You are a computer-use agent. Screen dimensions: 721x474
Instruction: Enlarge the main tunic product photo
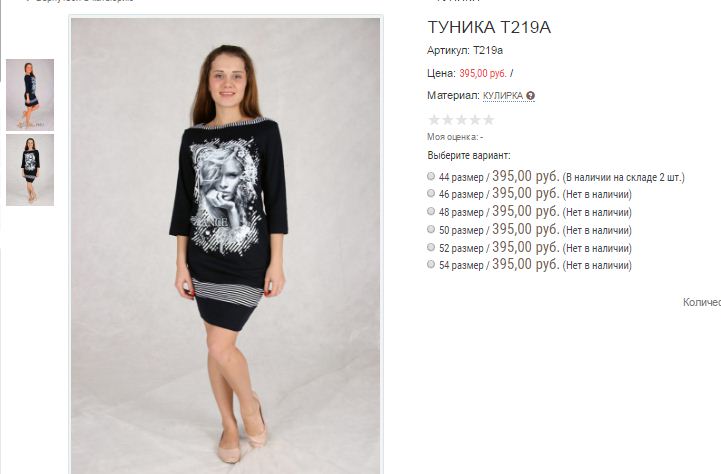[x=226, y=246]
